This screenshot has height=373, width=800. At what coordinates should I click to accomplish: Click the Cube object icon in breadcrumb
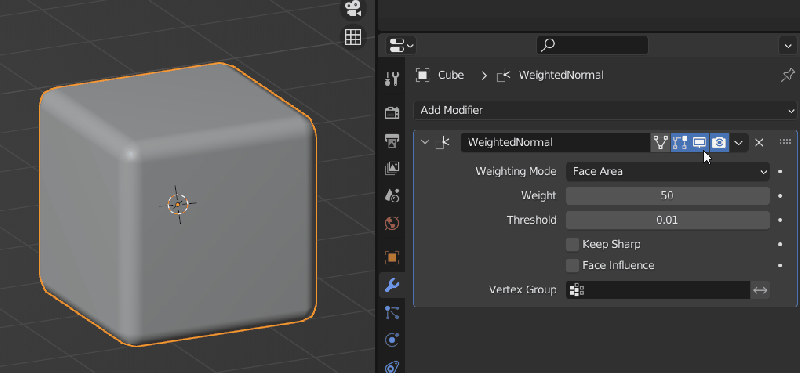(422, 76)
